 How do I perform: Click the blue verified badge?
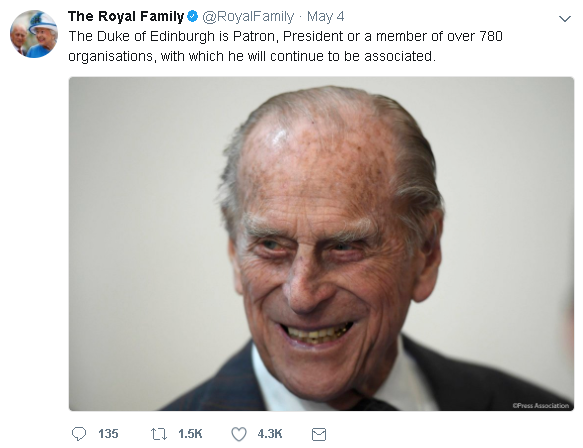click(193, 16)
